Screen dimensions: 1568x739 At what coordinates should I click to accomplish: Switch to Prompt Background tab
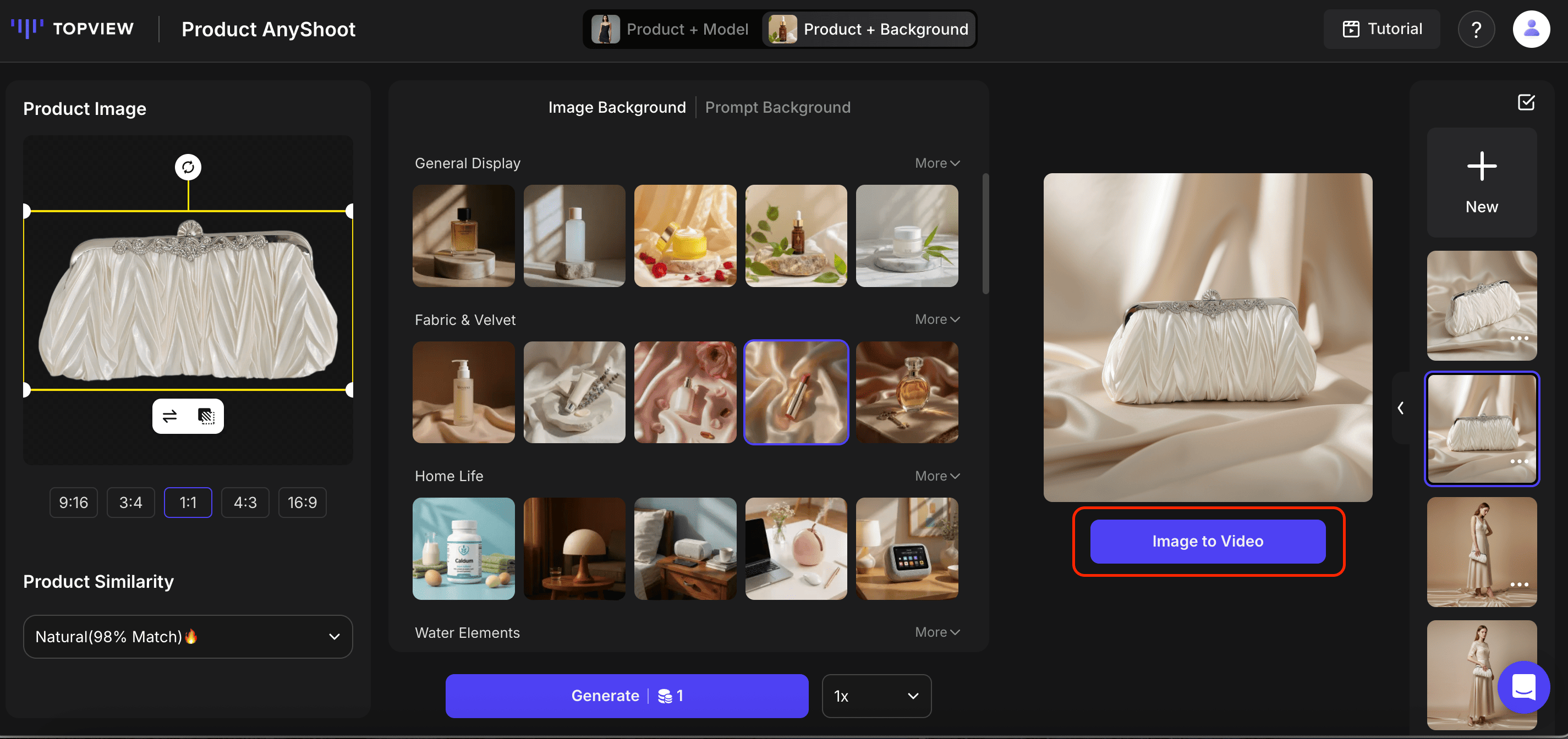pos(778,107)
